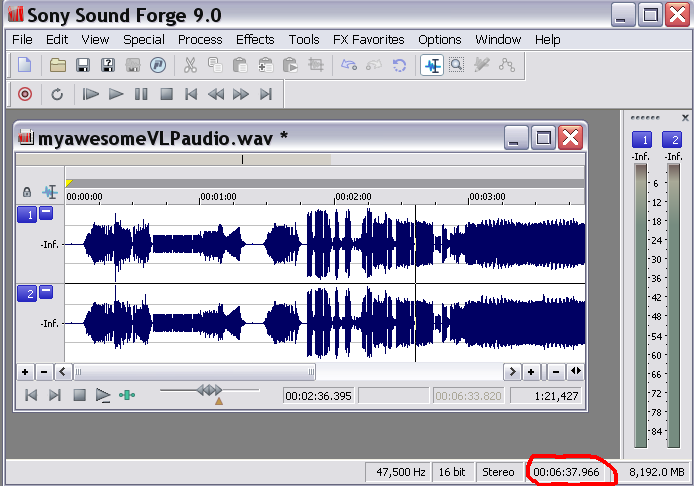Click Forward in main transport toolbar
694x486 pixels.
click(x=241, y=94)
